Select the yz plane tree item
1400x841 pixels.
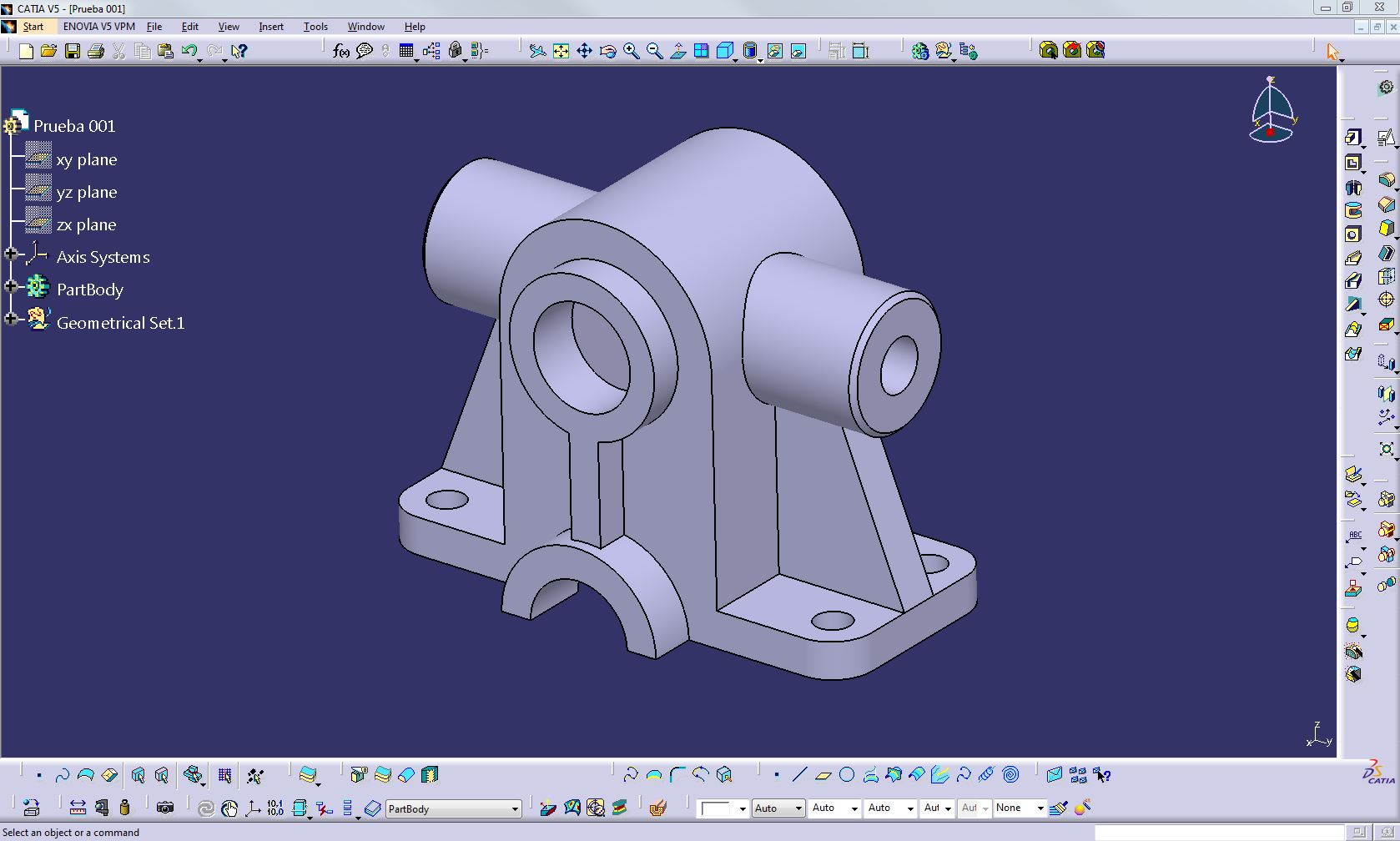[x=87, y=192]
